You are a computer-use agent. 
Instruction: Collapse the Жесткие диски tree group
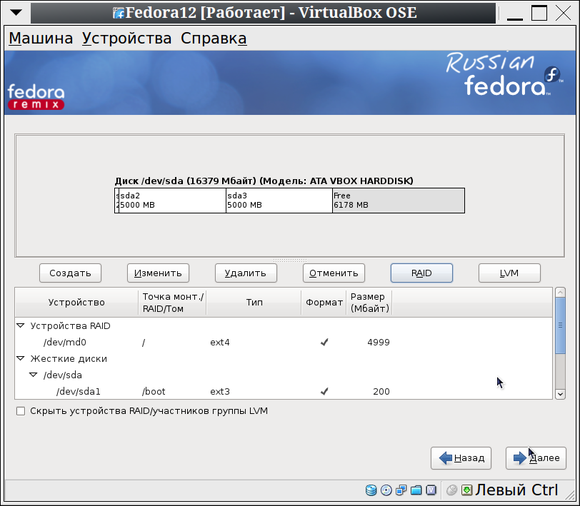point(21,358)
